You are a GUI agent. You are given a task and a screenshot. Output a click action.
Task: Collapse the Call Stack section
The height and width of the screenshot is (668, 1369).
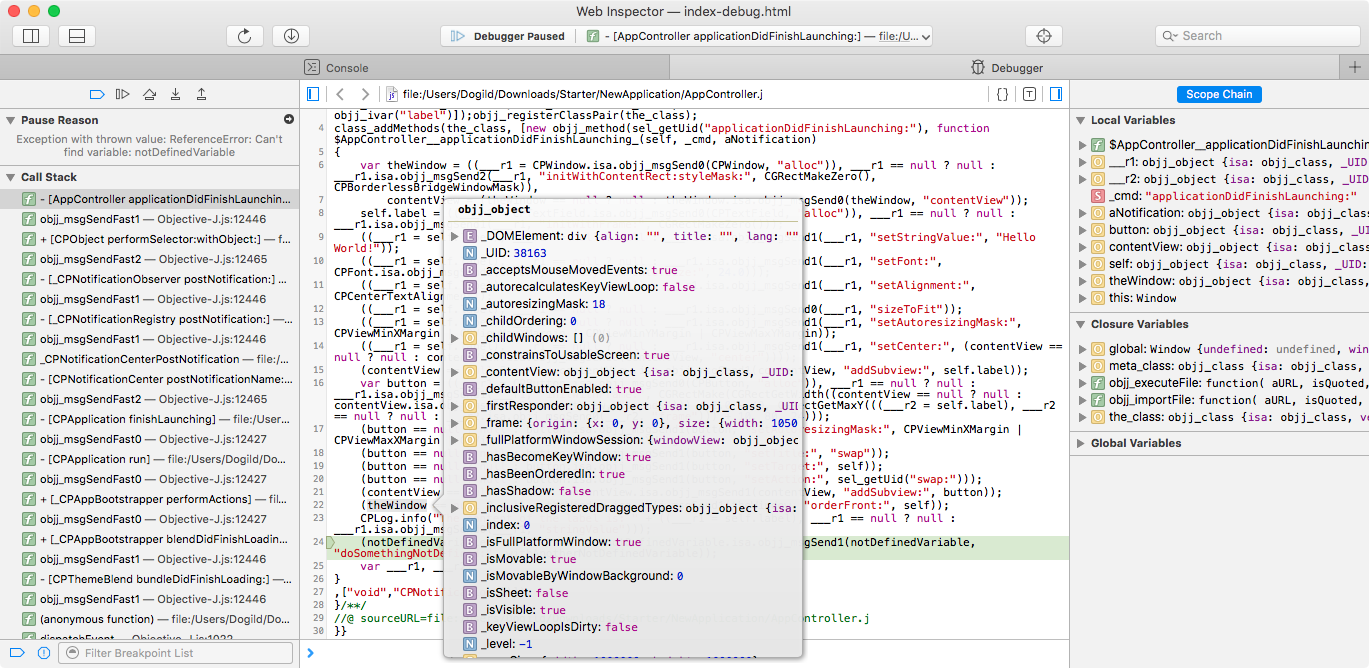tap(9, 177)
